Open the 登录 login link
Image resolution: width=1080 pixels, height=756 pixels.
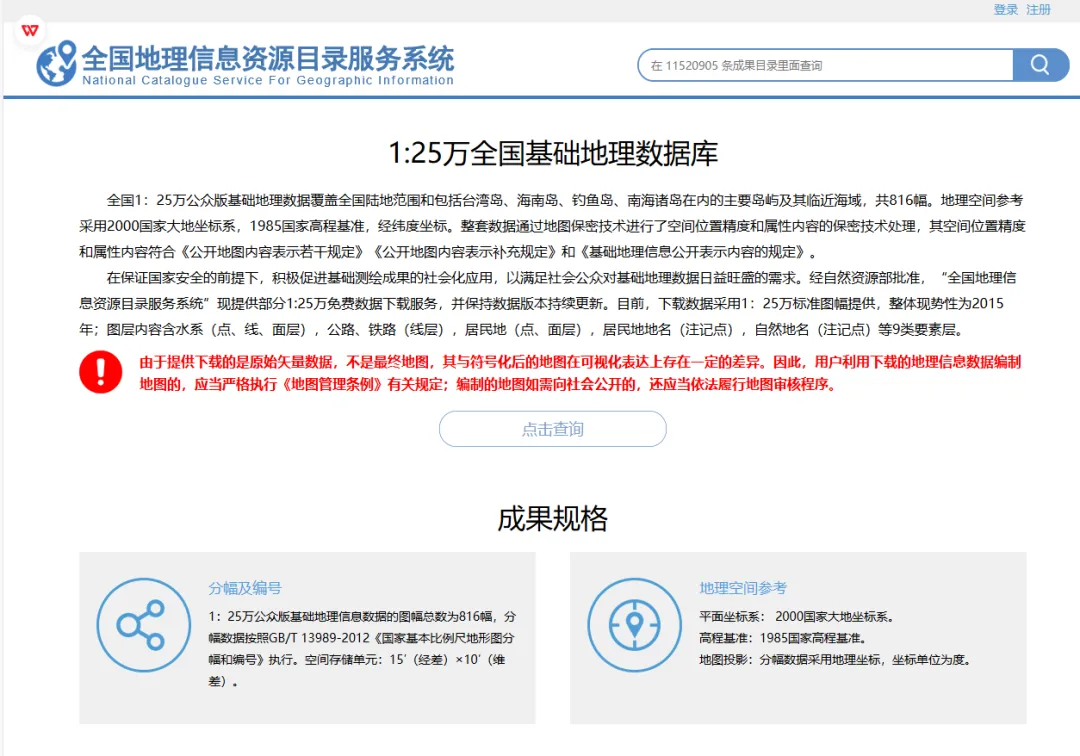tap(1006, 10)
